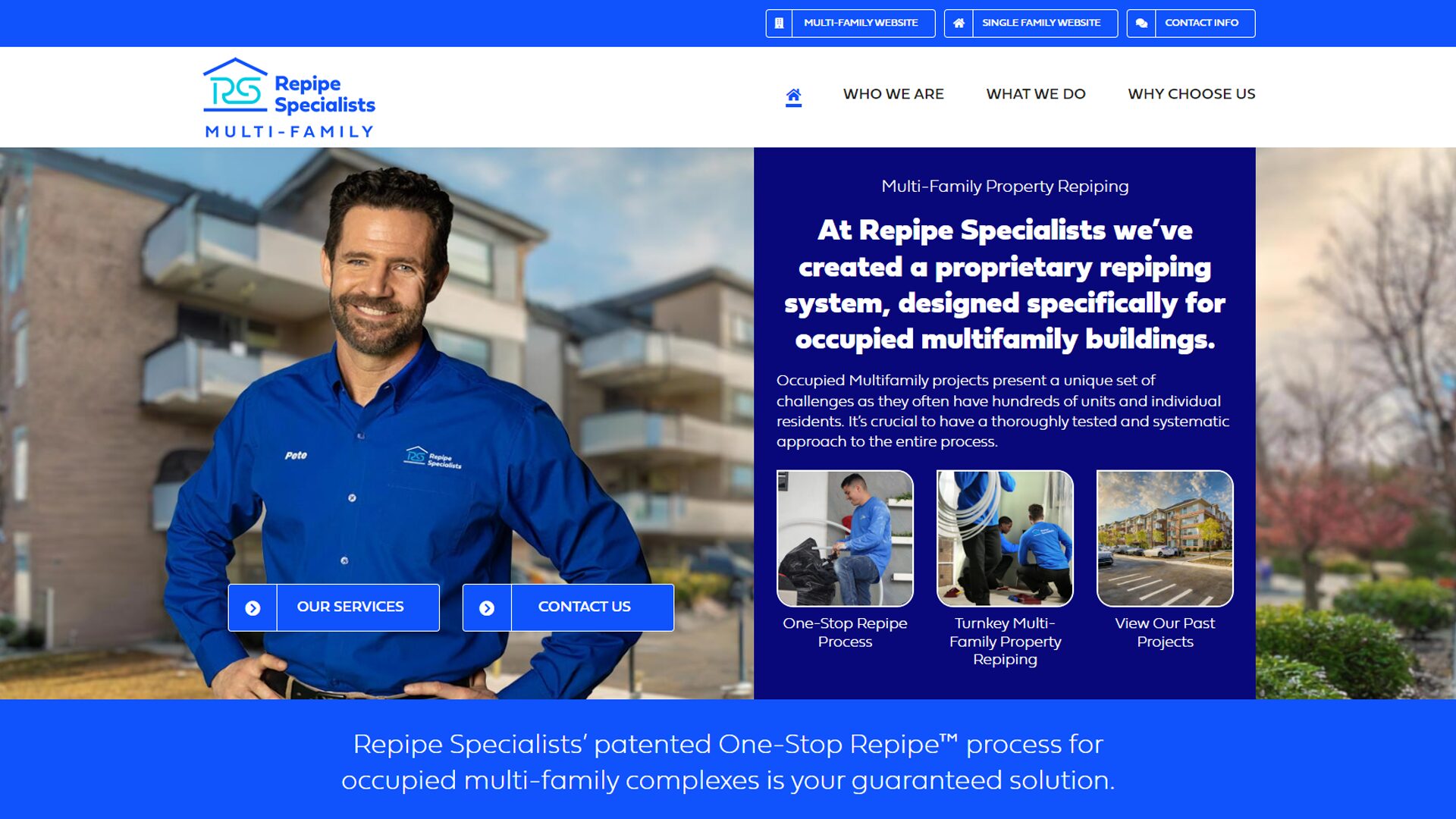Image resolution: width=1456 pixels, height=819 pixels.
Task: Click the home icon in navigation bar
Action: click(x=793, y=95)
